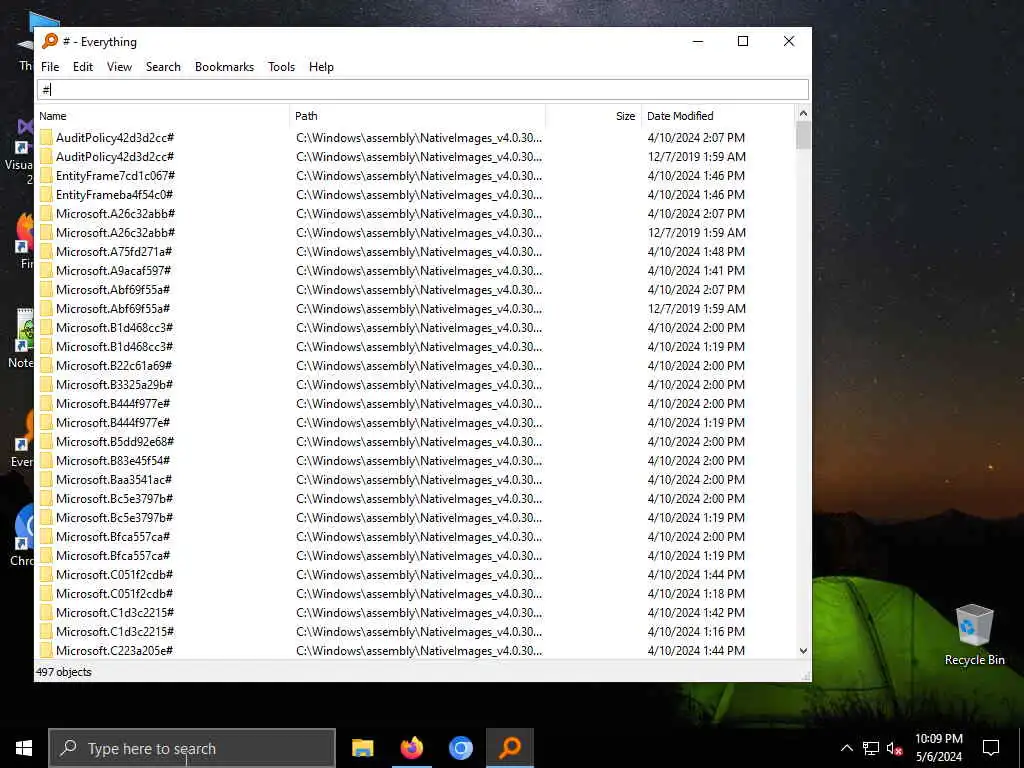Screen dimensions: 1024x768
Task: Select folder icon beside Microsoft.B3325a29b#
Action: pos(46,385)
